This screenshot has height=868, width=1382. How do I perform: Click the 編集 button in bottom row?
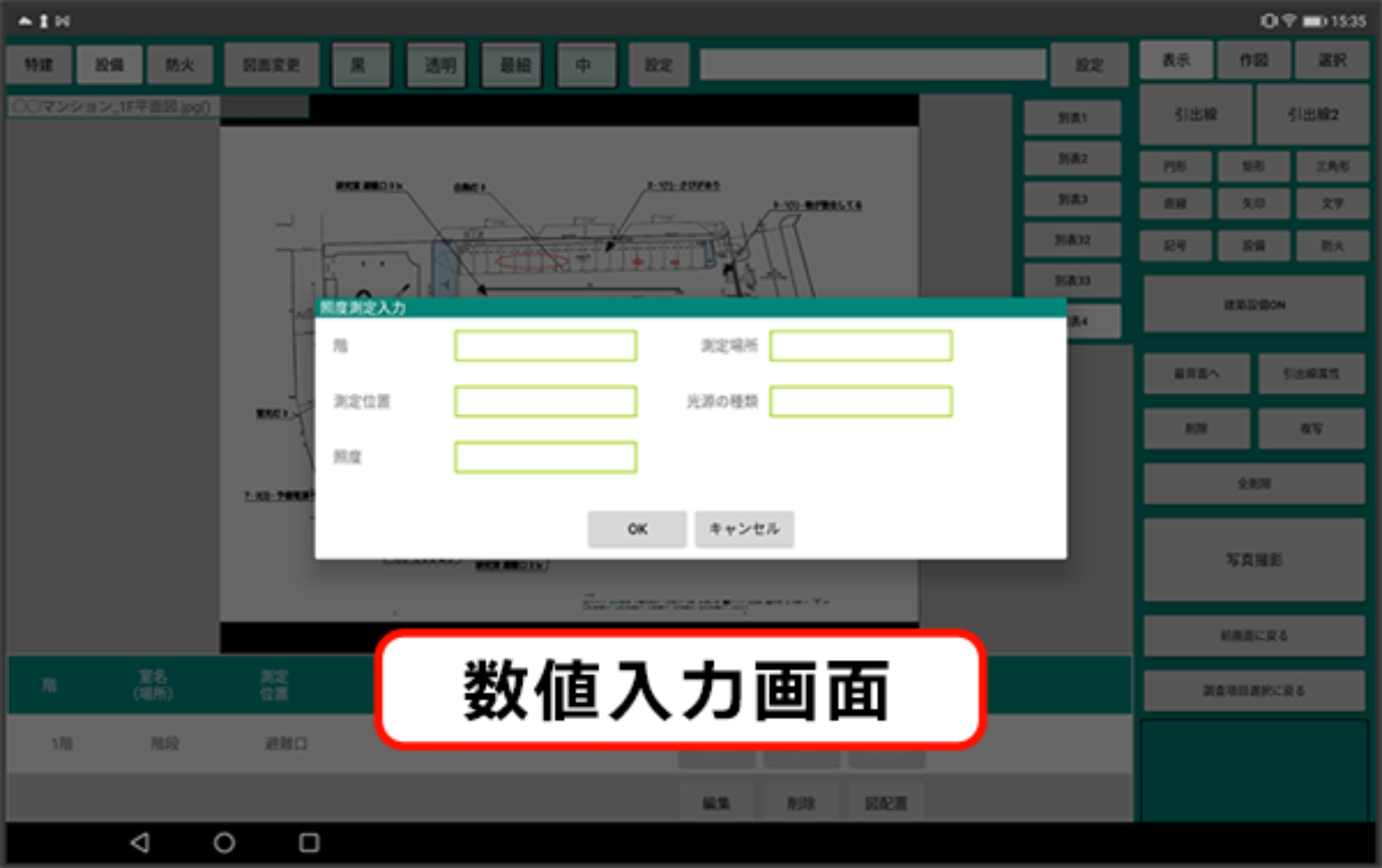click(716, 803)
